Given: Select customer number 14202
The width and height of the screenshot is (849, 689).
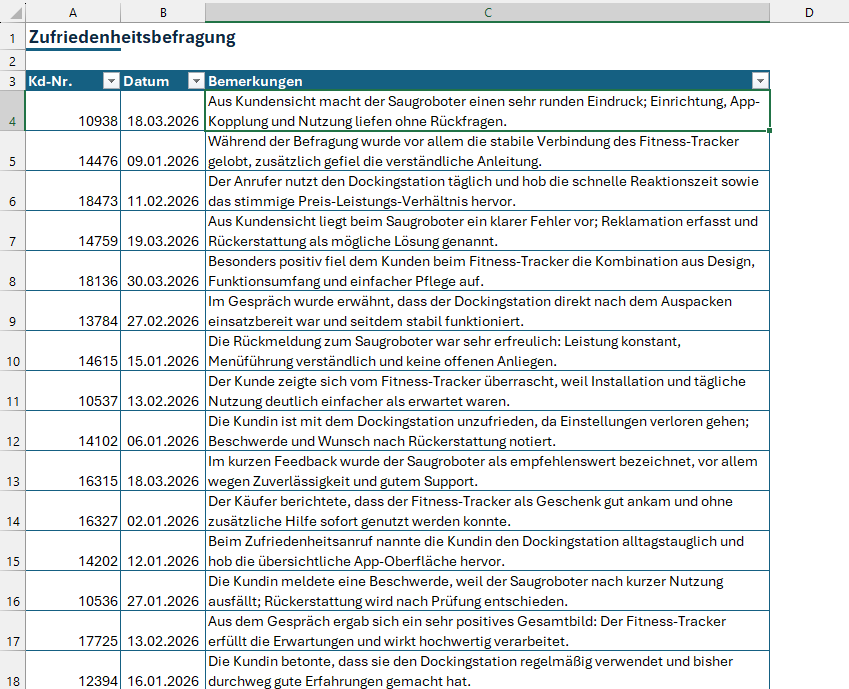Looking at the screenshot, I should (73, 551).
